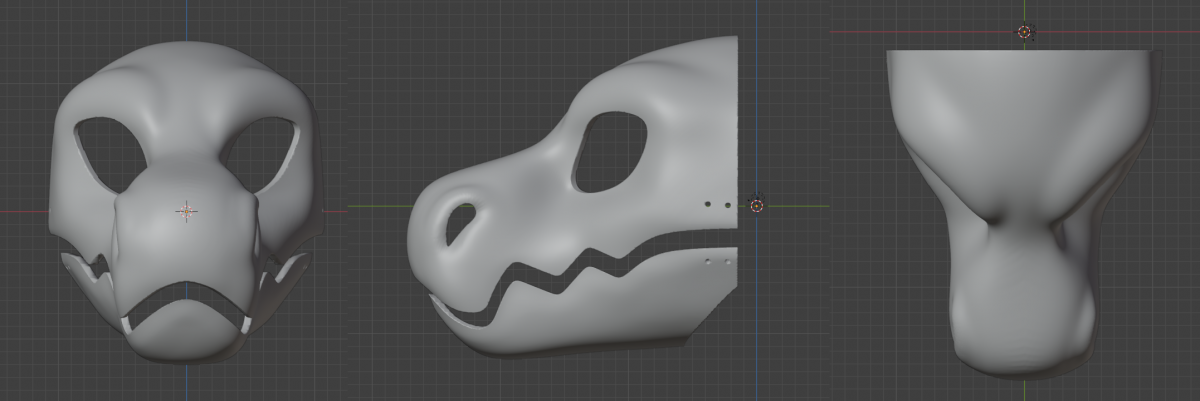The width and height of the screenshot is (1200, 401).
Task: Click the eye hole in side view
Action: click(609, 151)
